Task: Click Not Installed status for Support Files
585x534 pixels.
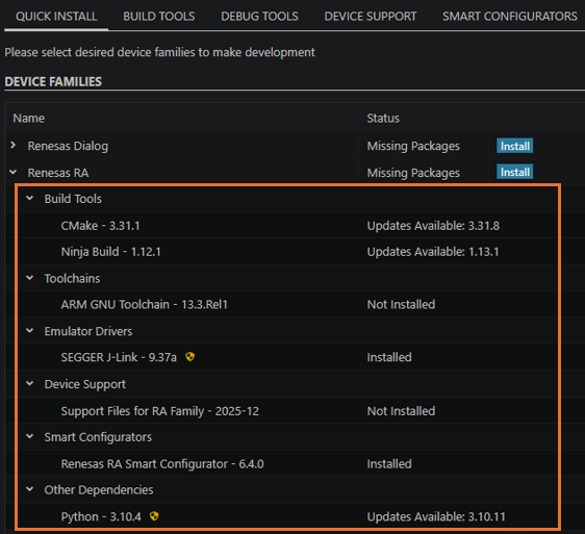Action: 401,411
